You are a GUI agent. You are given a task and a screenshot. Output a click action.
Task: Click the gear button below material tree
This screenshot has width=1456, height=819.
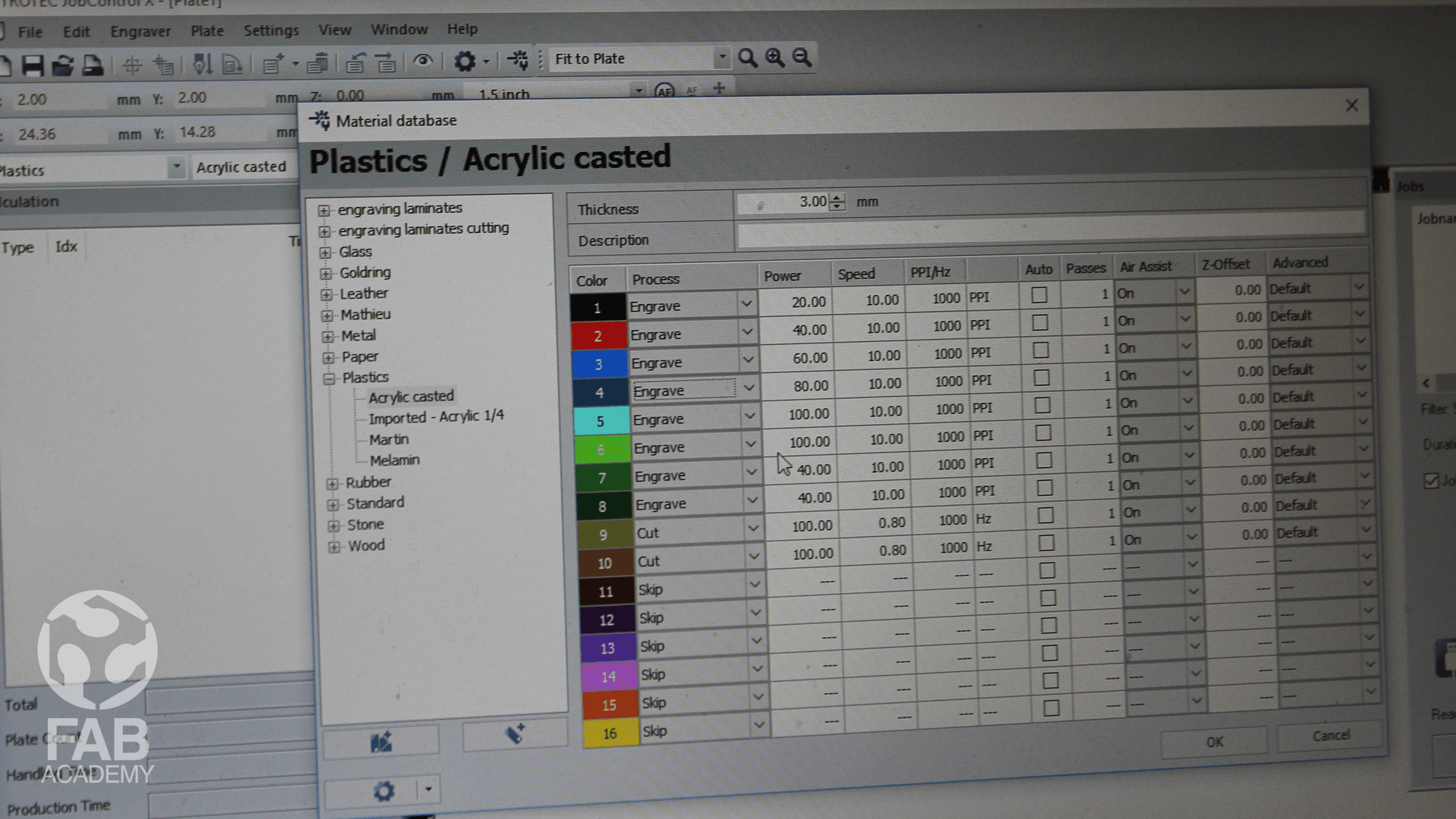click(x=384, y=792)
